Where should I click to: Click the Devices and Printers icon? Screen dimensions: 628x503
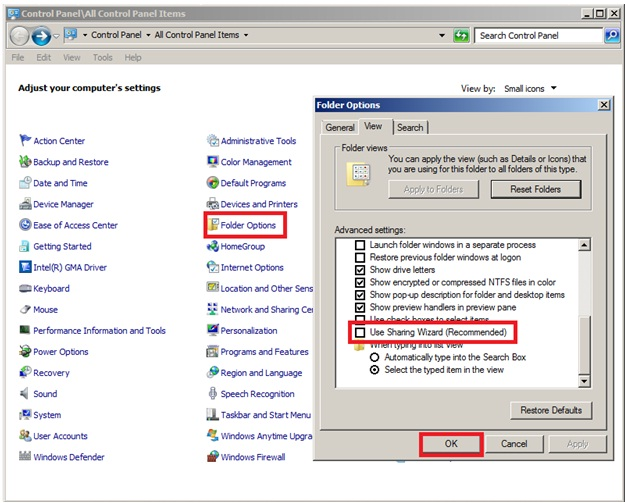pos(212,203)
